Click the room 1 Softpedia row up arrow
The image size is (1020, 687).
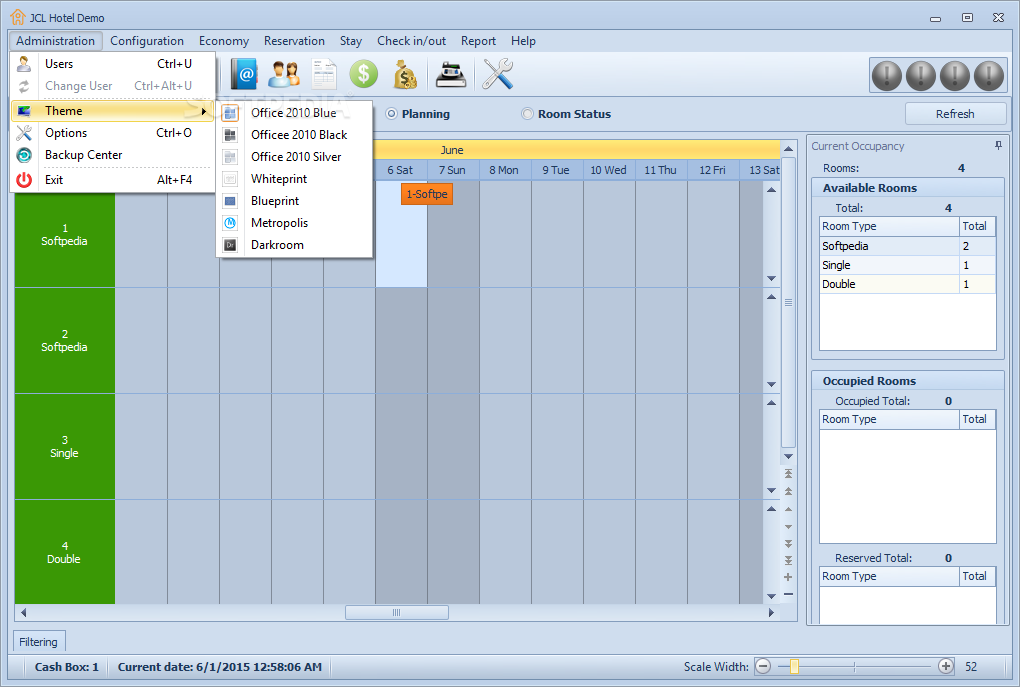(772, 190)
